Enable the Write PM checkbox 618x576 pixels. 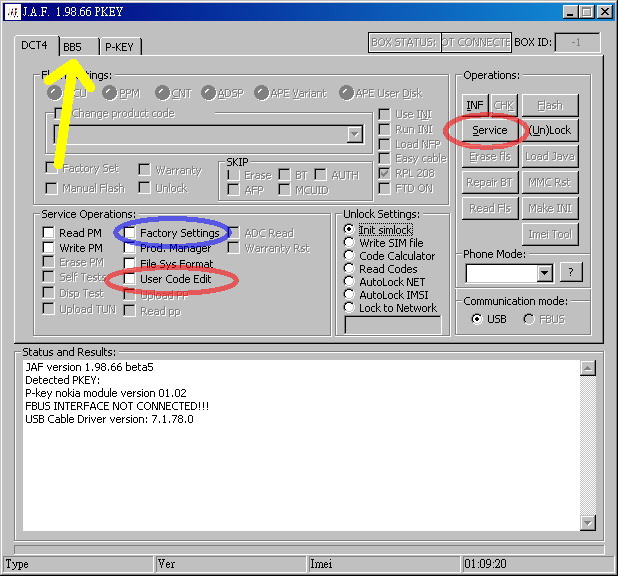click(x=49, y=248)
